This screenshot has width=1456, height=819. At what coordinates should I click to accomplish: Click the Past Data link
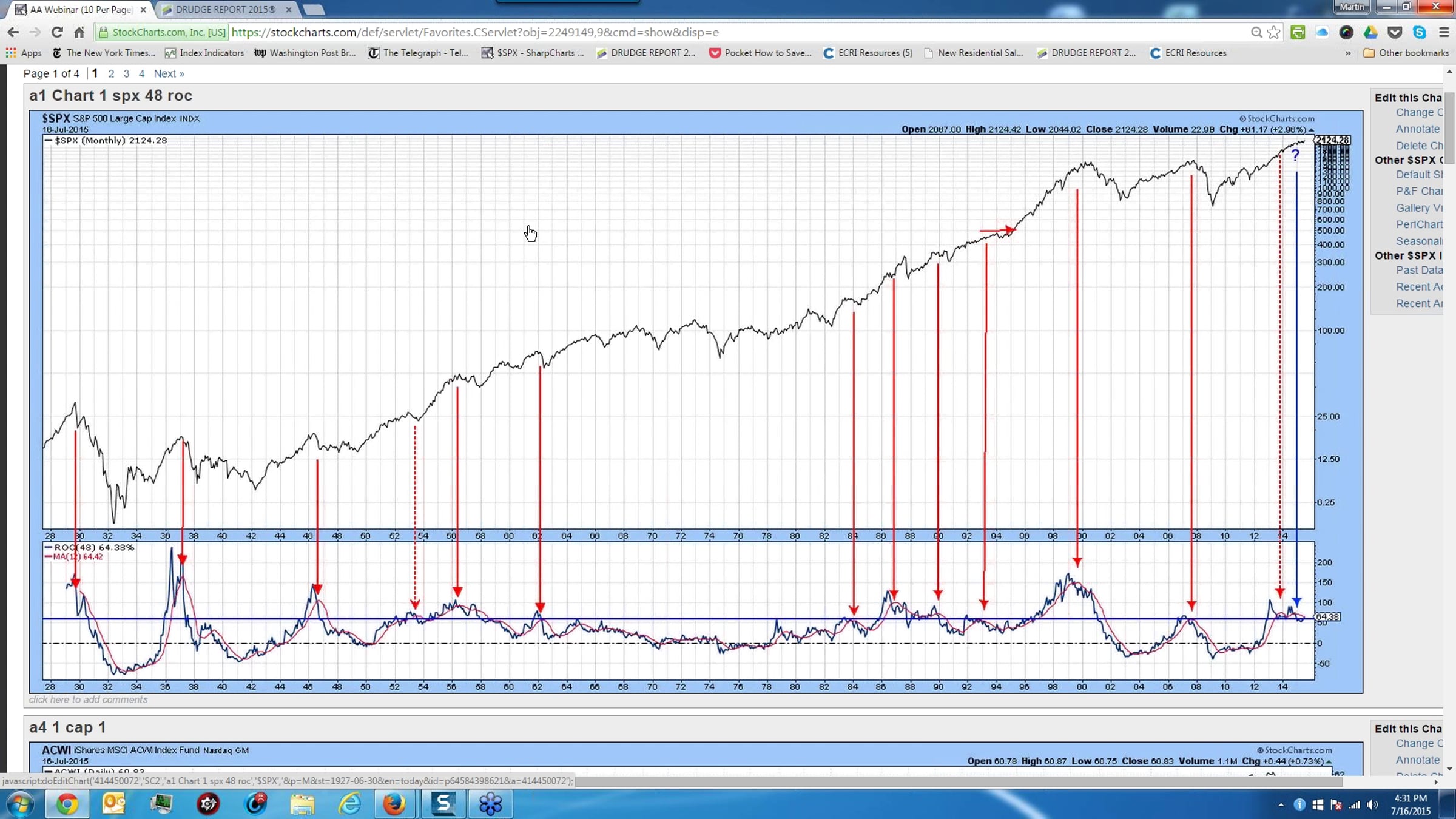(1419, 270)
